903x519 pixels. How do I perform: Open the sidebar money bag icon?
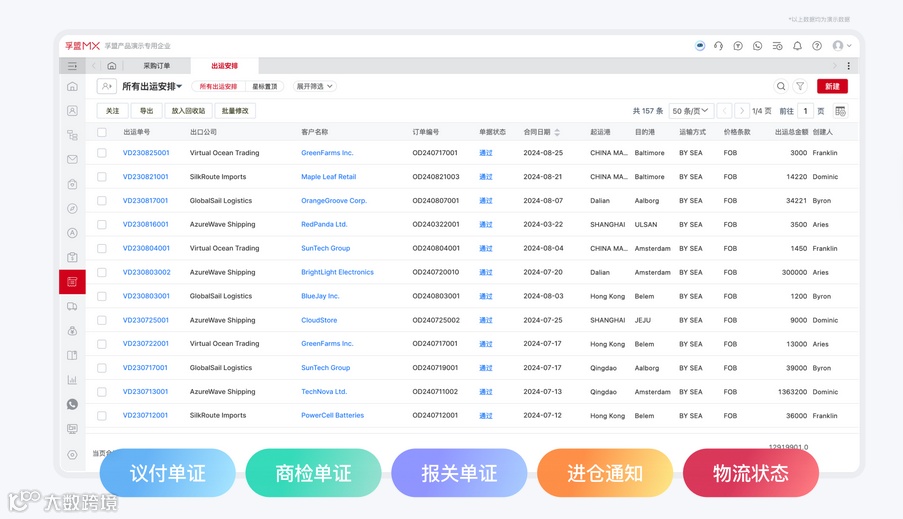72,331
